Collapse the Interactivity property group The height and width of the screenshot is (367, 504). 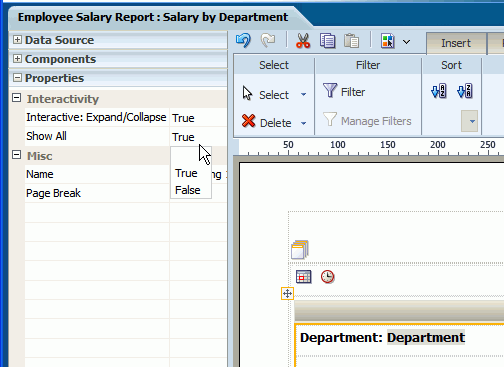tap(17, 98)
